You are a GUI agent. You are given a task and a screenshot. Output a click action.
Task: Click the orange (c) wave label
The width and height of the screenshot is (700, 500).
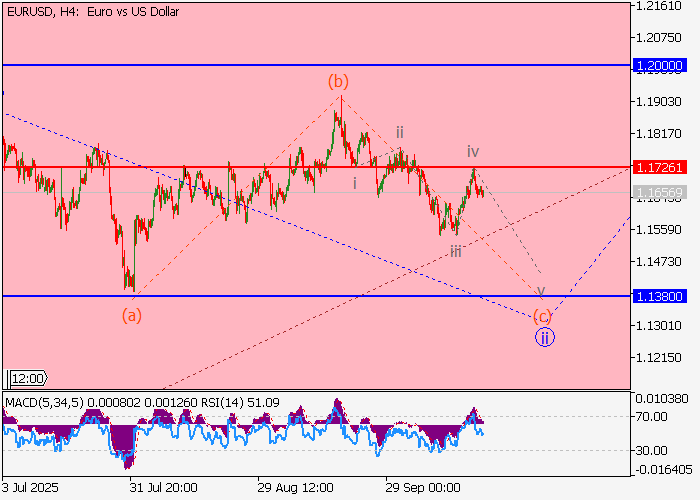point(542,316)
